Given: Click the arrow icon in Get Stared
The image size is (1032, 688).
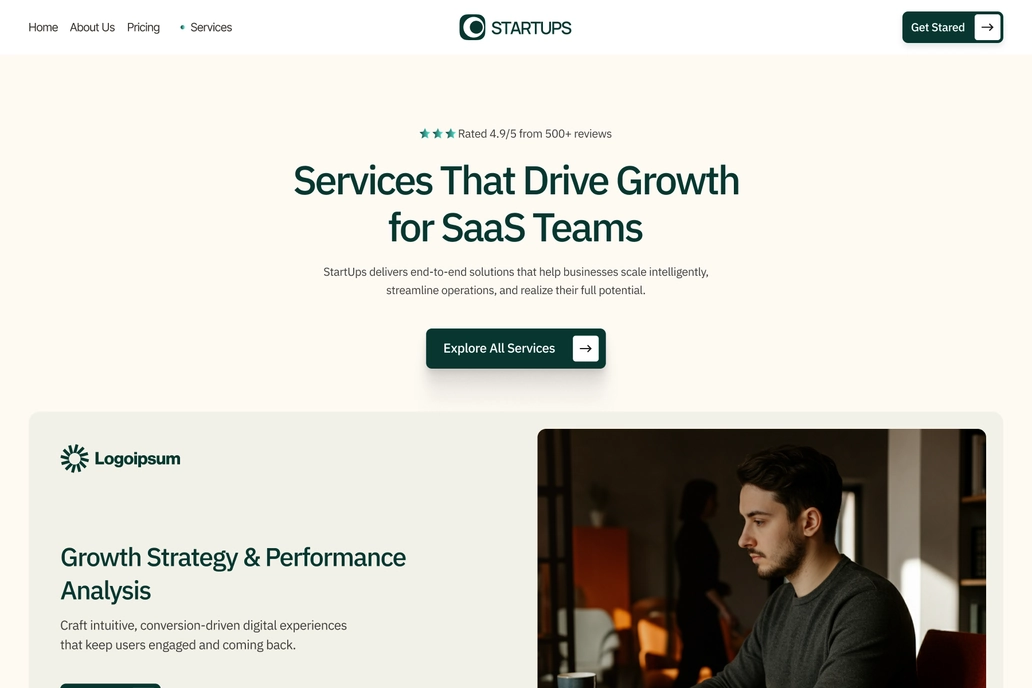Looking at the screenshot, I should click(987, 27).
